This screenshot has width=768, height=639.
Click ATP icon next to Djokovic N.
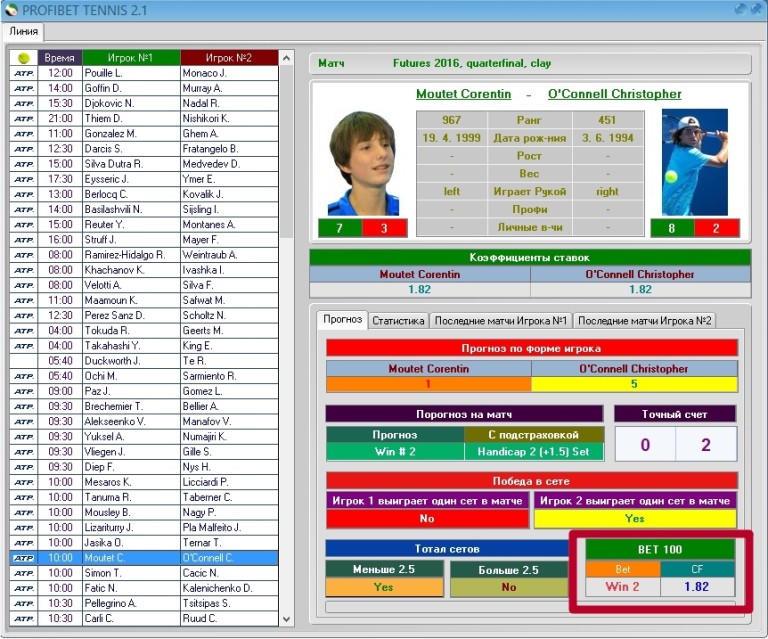(x=23, y=103)
